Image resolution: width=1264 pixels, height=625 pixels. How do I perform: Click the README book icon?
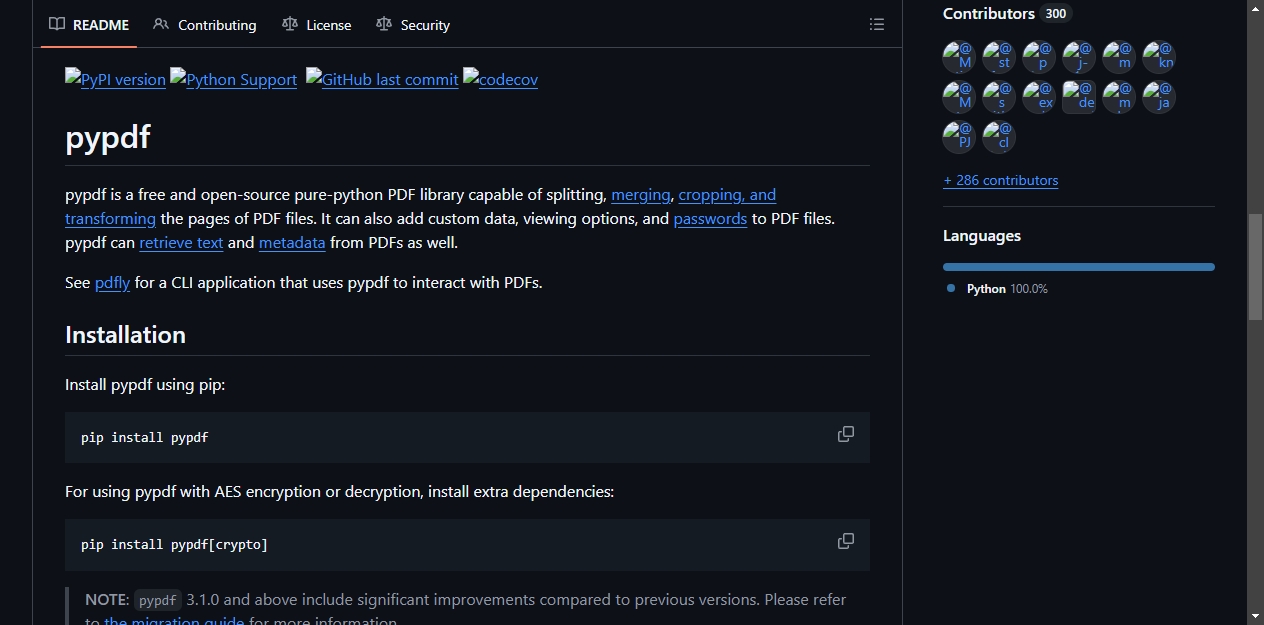pyautogui.click(x=57, y=24)
